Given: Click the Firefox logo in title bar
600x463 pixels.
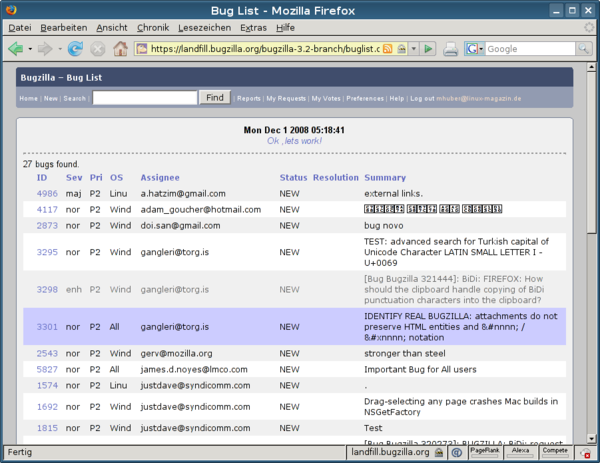Looking at the screenshot, I should (11, 10).
